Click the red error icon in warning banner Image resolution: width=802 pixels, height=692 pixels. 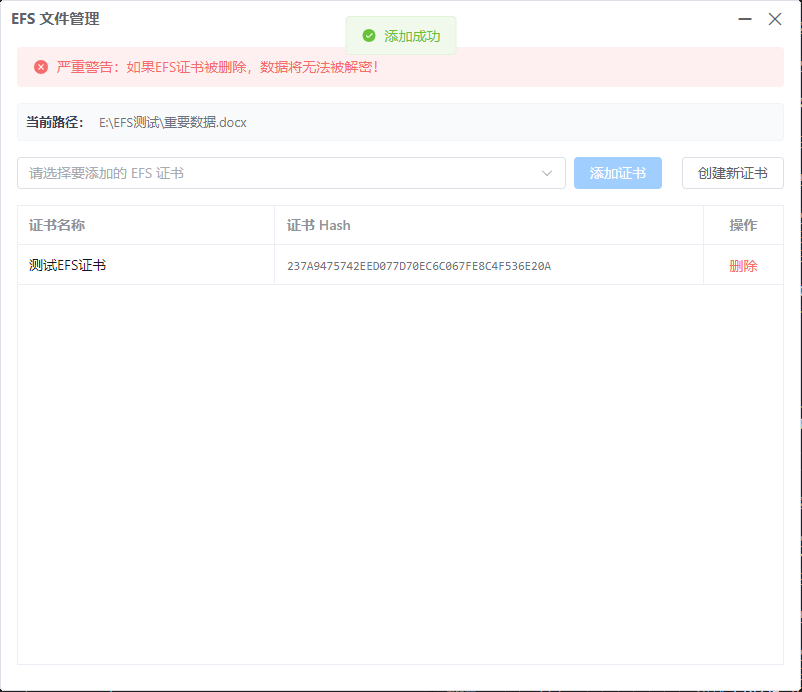coord(41,67)
